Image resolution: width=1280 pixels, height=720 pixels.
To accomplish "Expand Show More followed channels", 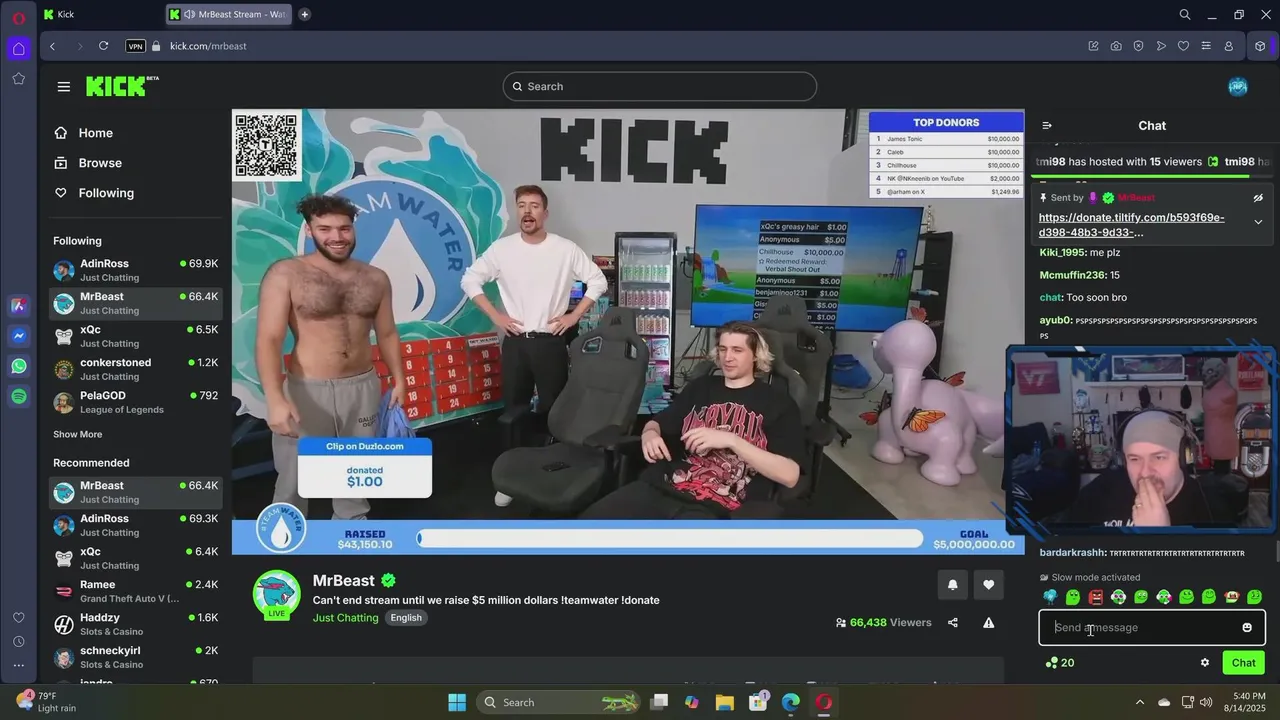I will (78, 435).
